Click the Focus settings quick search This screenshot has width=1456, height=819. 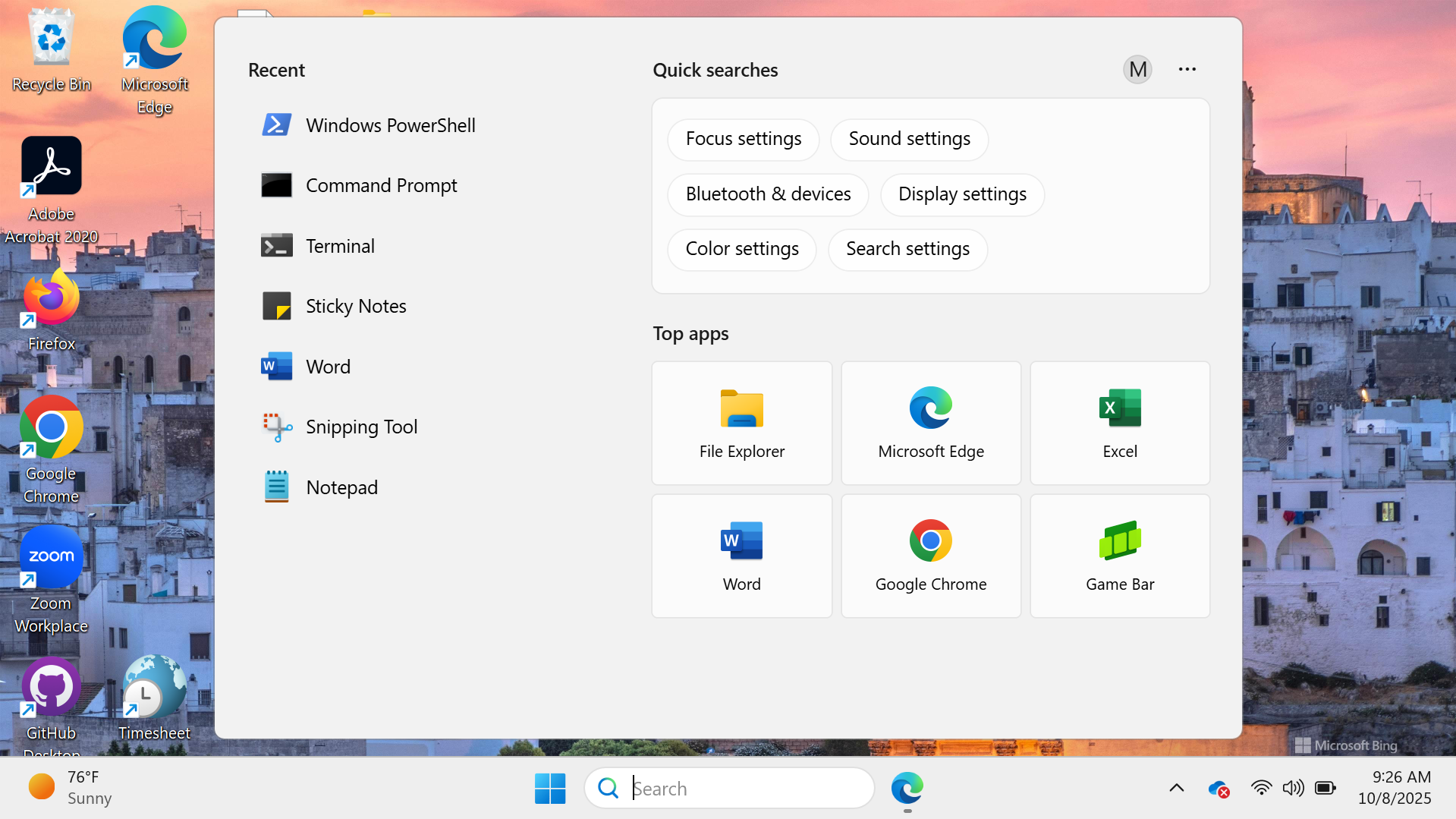743,139
